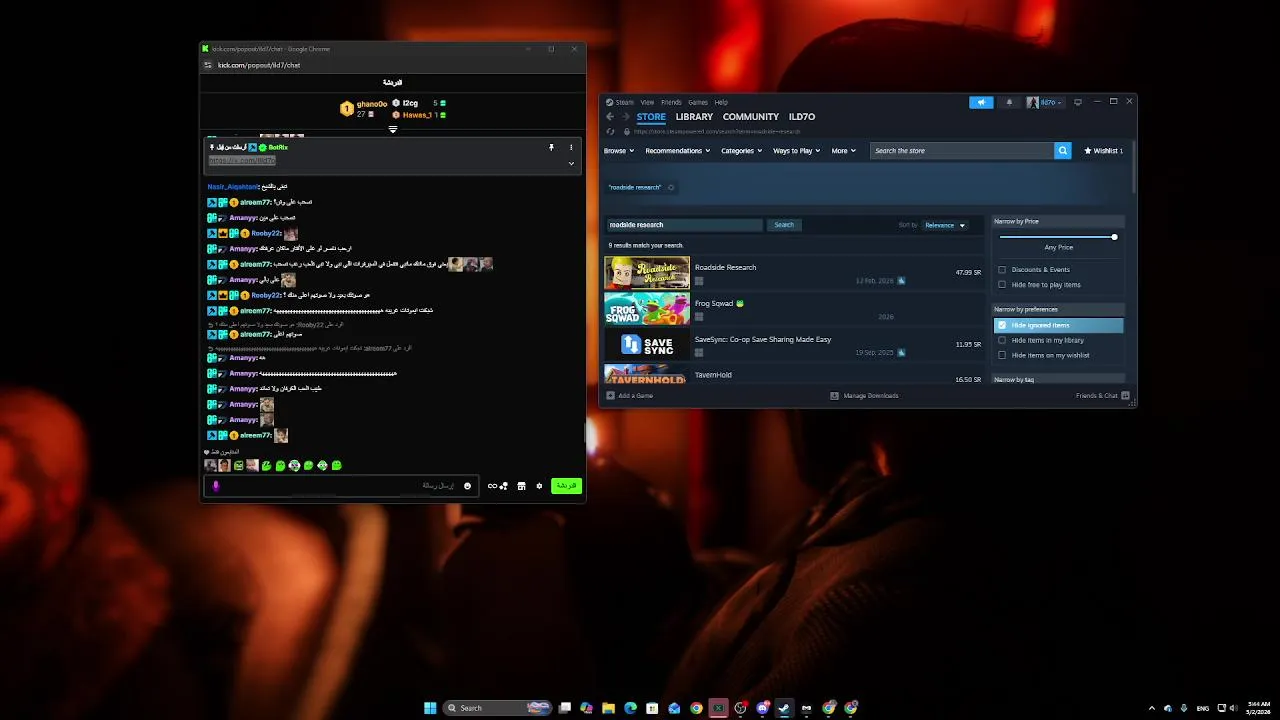Open the Steam menu in title bar
The width and height of the screenshot is (1280, 720).
click(625, 102)
